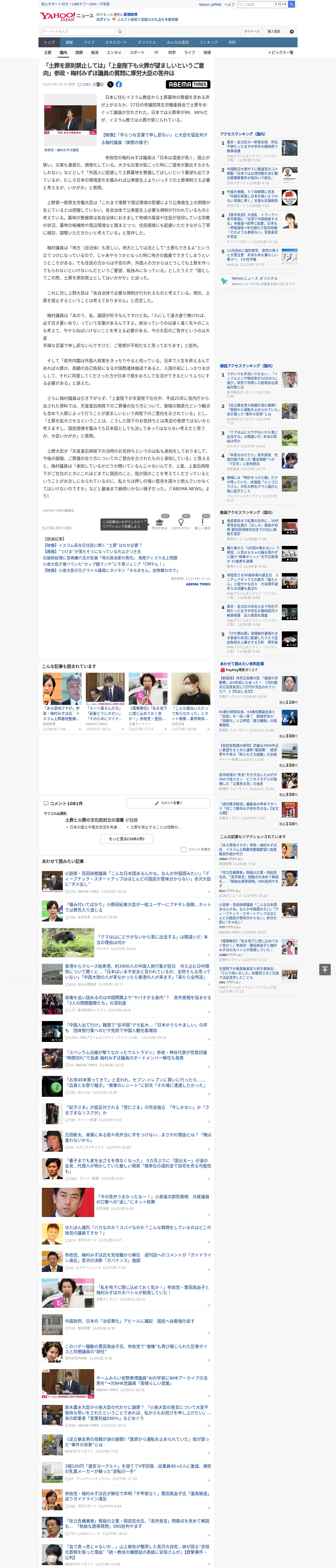This screenshot has height=1568, width=336.
Task: Open related link 小泉大臣が元グラドル議員にタジタジ
Action: 110,570
